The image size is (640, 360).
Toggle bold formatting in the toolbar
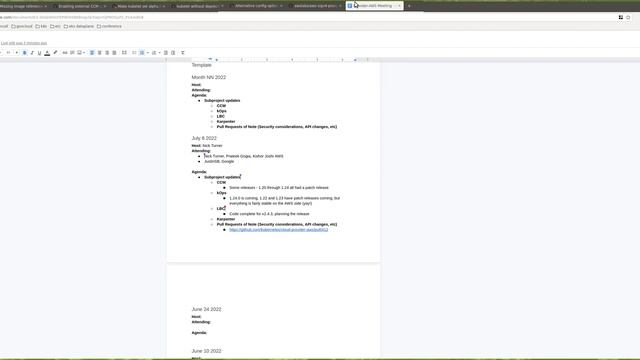tap(24, 53)
